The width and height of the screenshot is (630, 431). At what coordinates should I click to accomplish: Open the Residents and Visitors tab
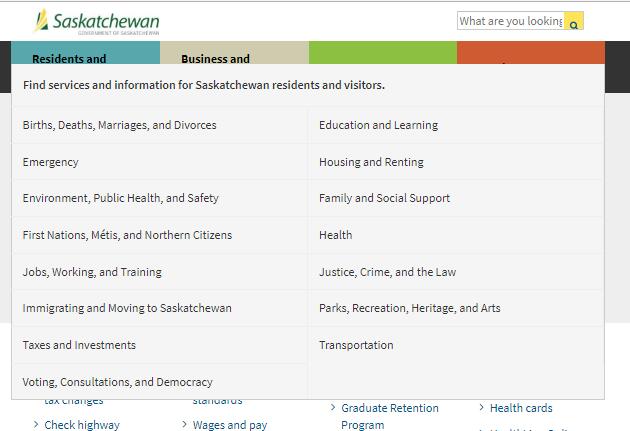[86, 53]
